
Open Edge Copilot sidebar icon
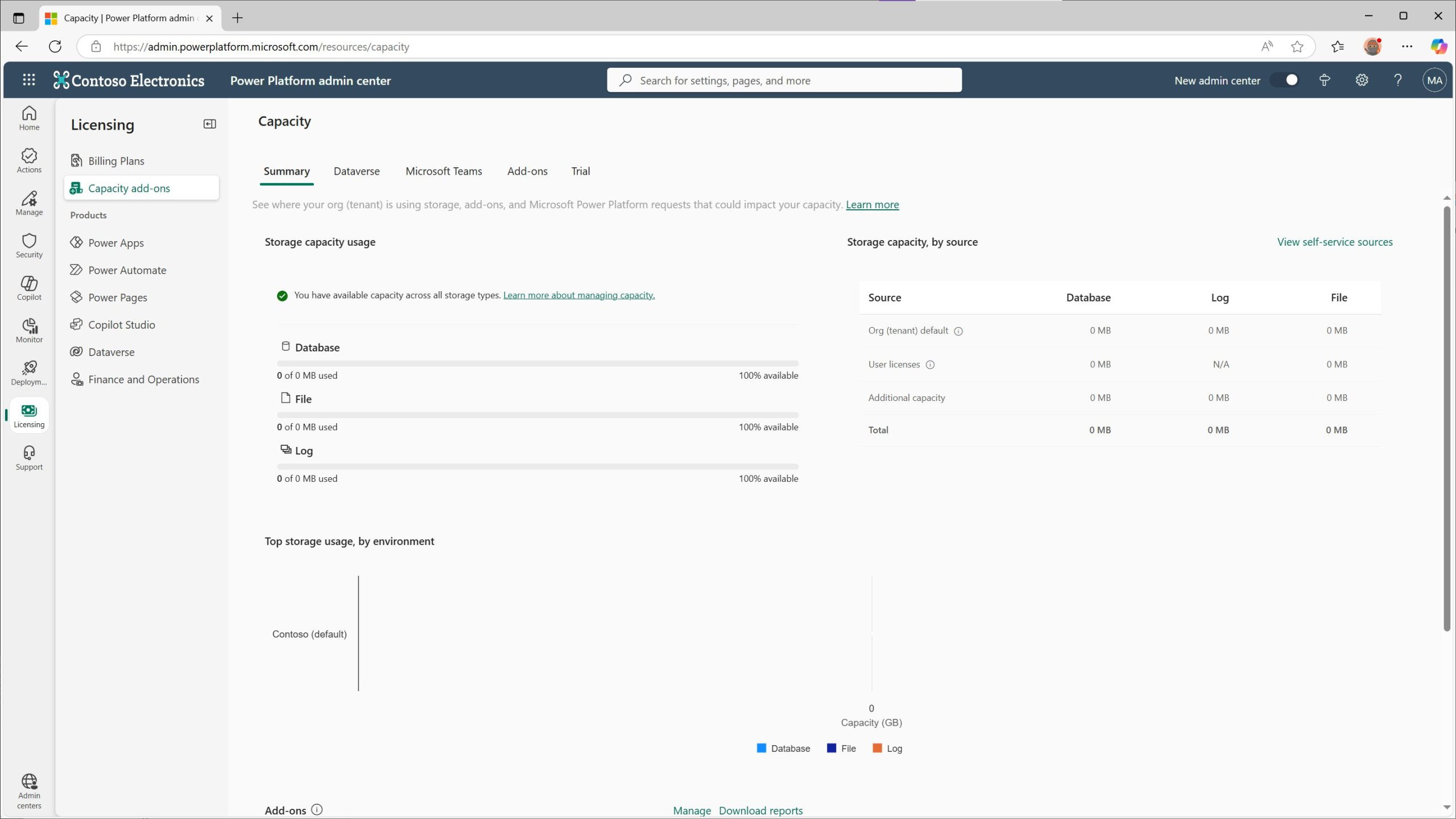[x=1438, y=47]
